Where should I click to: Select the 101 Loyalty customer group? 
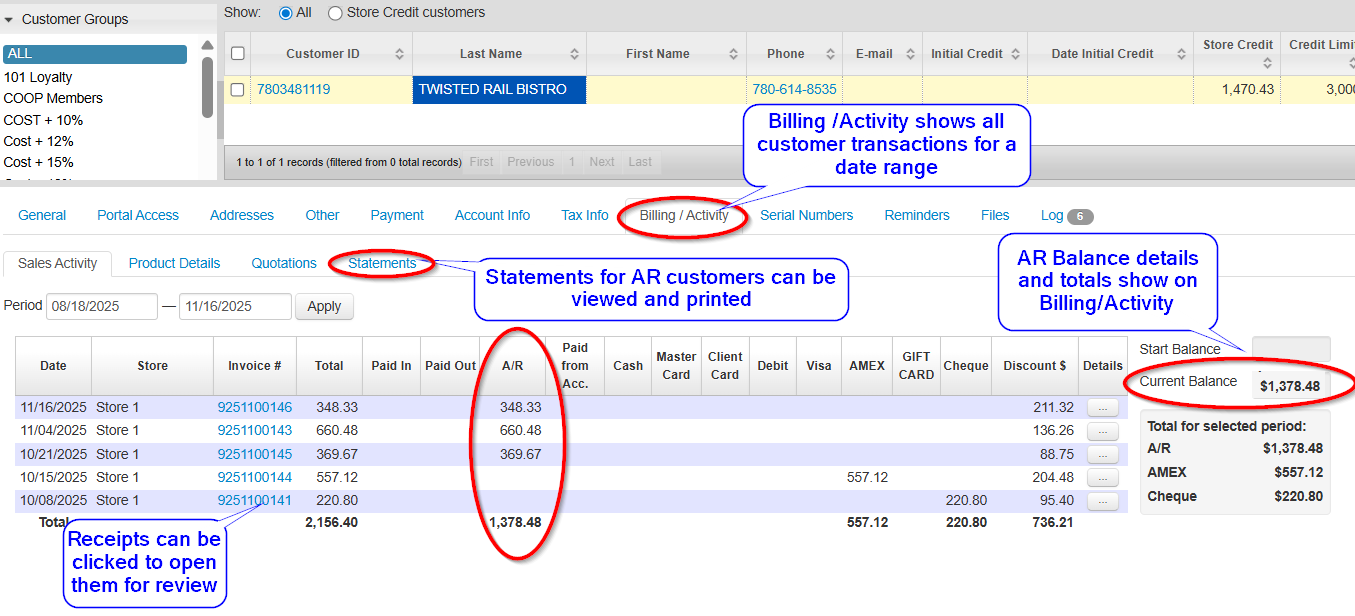coord(38,77)
